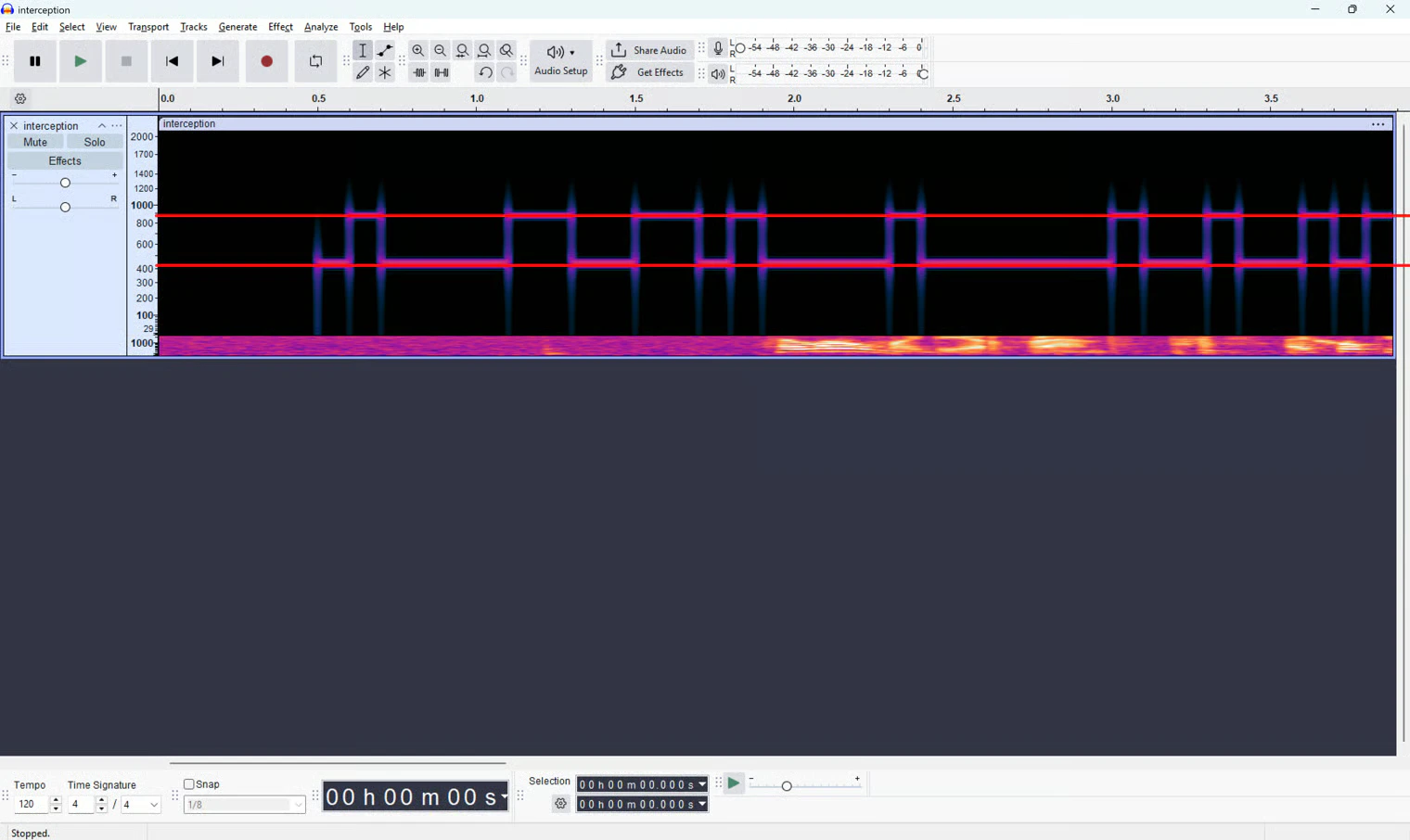Toggle the Loop button

316,62
